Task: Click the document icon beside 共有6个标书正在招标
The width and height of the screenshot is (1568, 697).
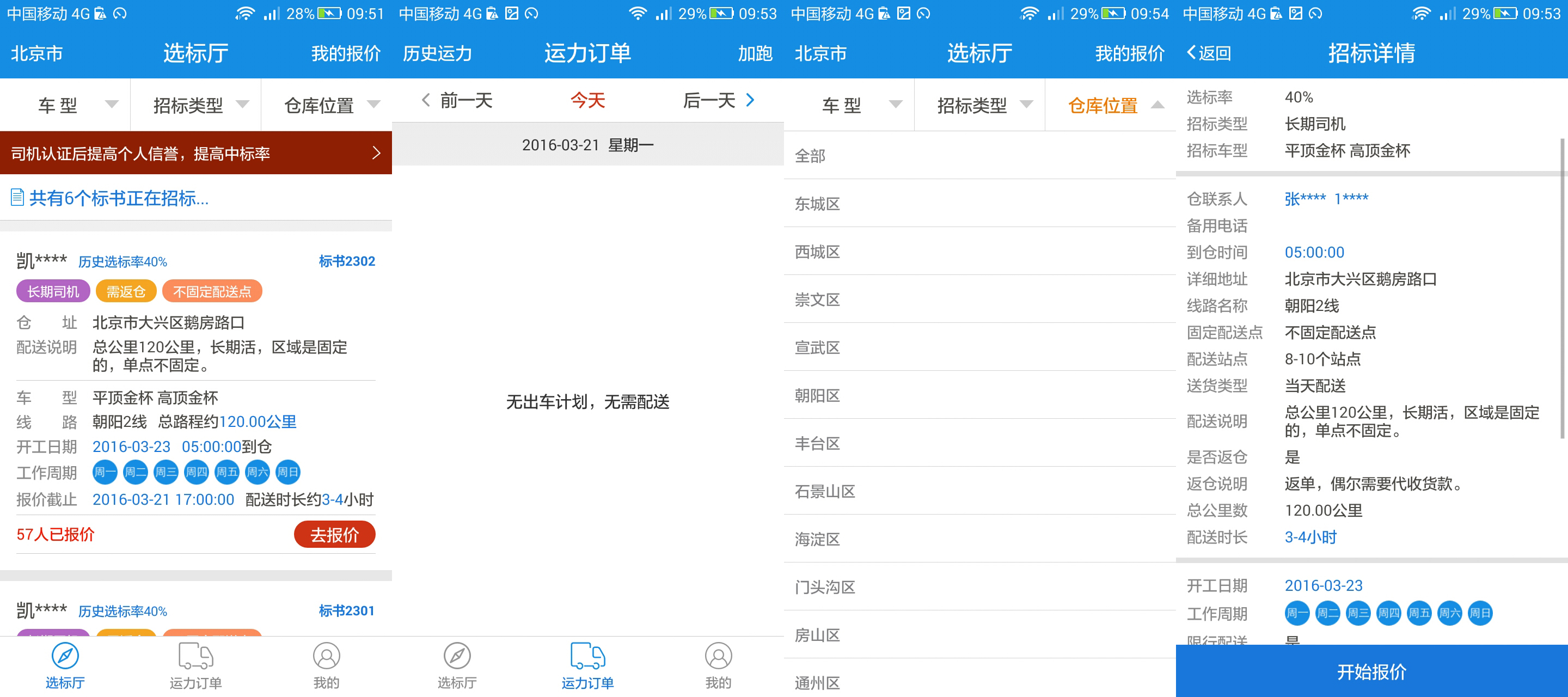Action: coord(16,197)
